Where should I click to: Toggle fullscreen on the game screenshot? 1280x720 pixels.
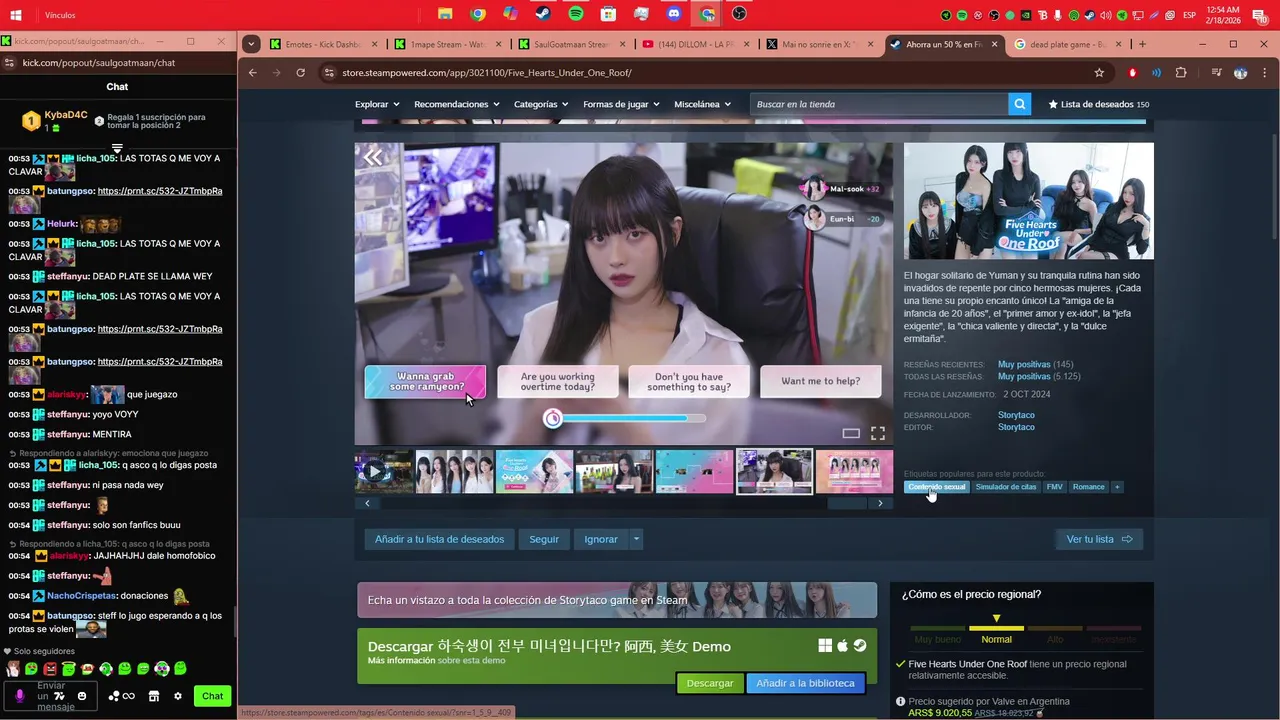point(877,433)
